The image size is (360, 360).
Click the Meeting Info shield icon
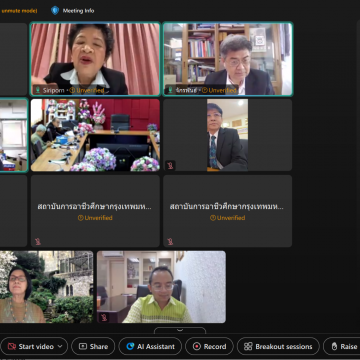point(55,11)
